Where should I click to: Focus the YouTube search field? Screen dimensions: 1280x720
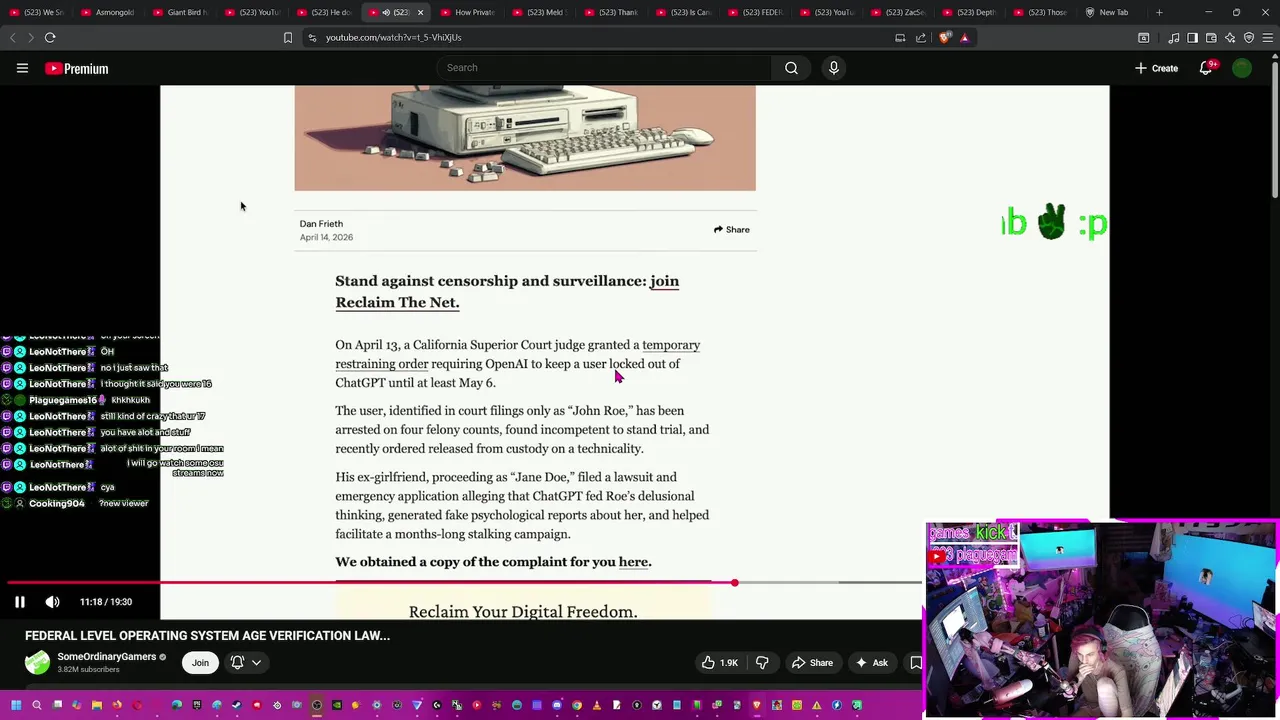[x=604, y=68]
